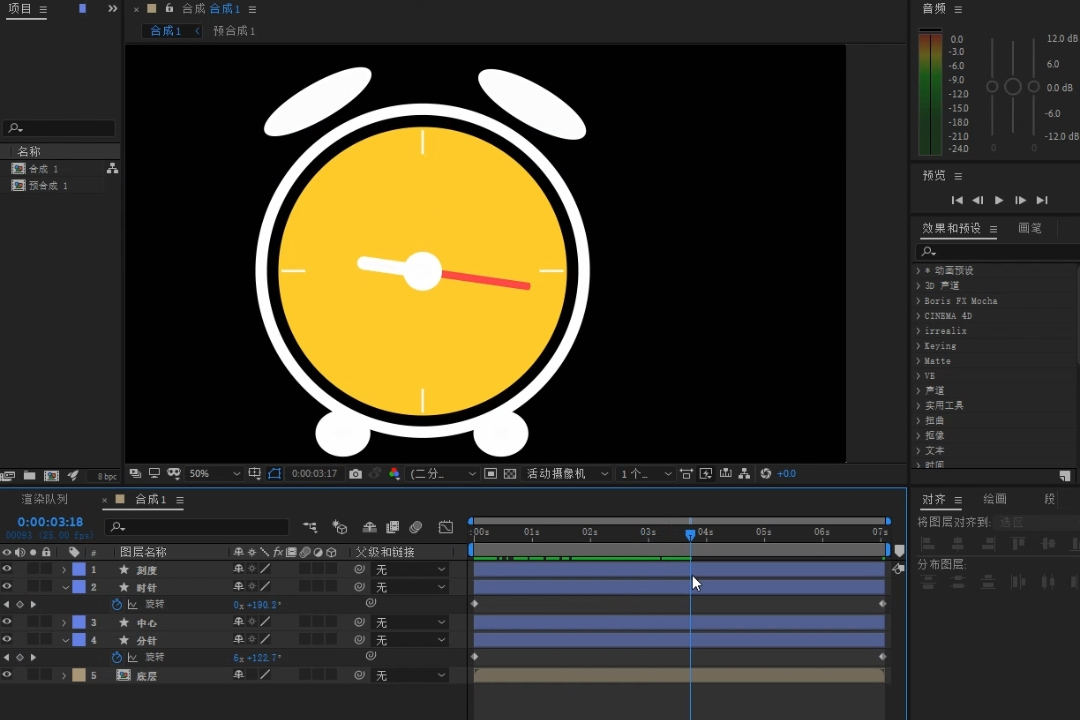Click the stopwatch for 时针 rotation
This screenshot has height=720, width=1080.
(x=116, y=604)
